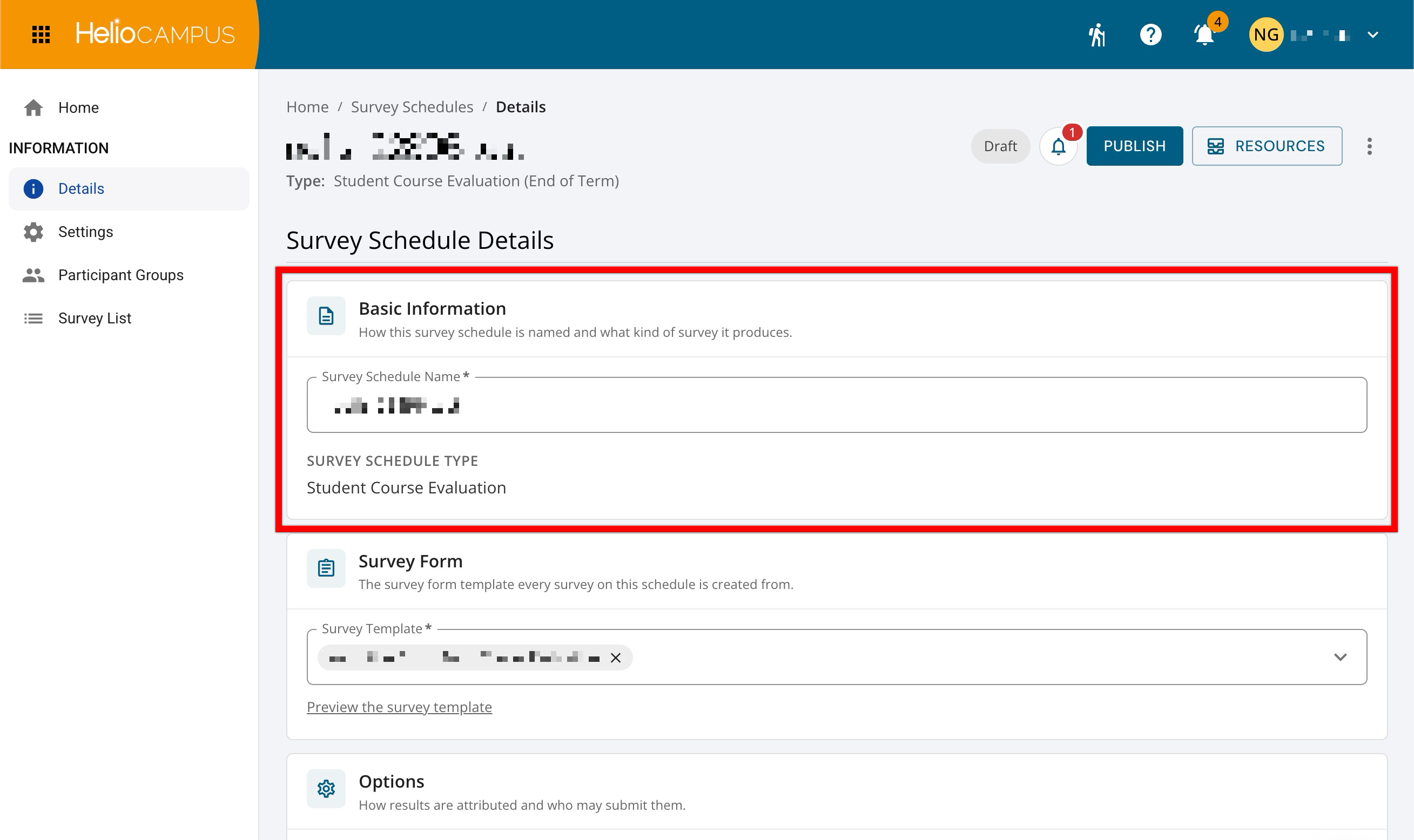
Task: Open the apps grid launcher icon
Action: pyautogui.click(x=41, y=35)
